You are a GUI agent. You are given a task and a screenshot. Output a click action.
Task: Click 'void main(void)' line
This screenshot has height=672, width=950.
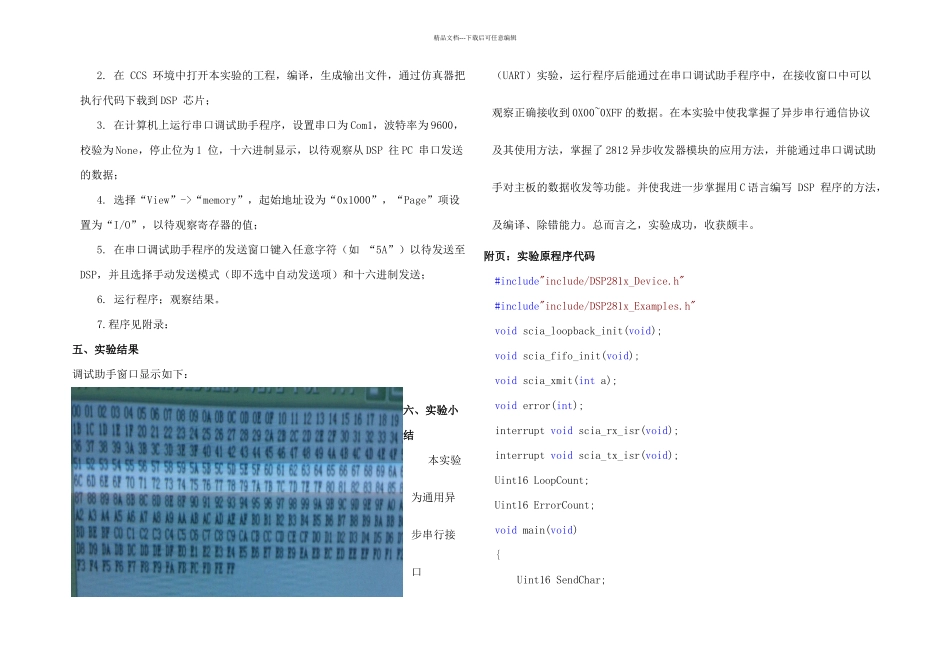(x=536, y=530)
